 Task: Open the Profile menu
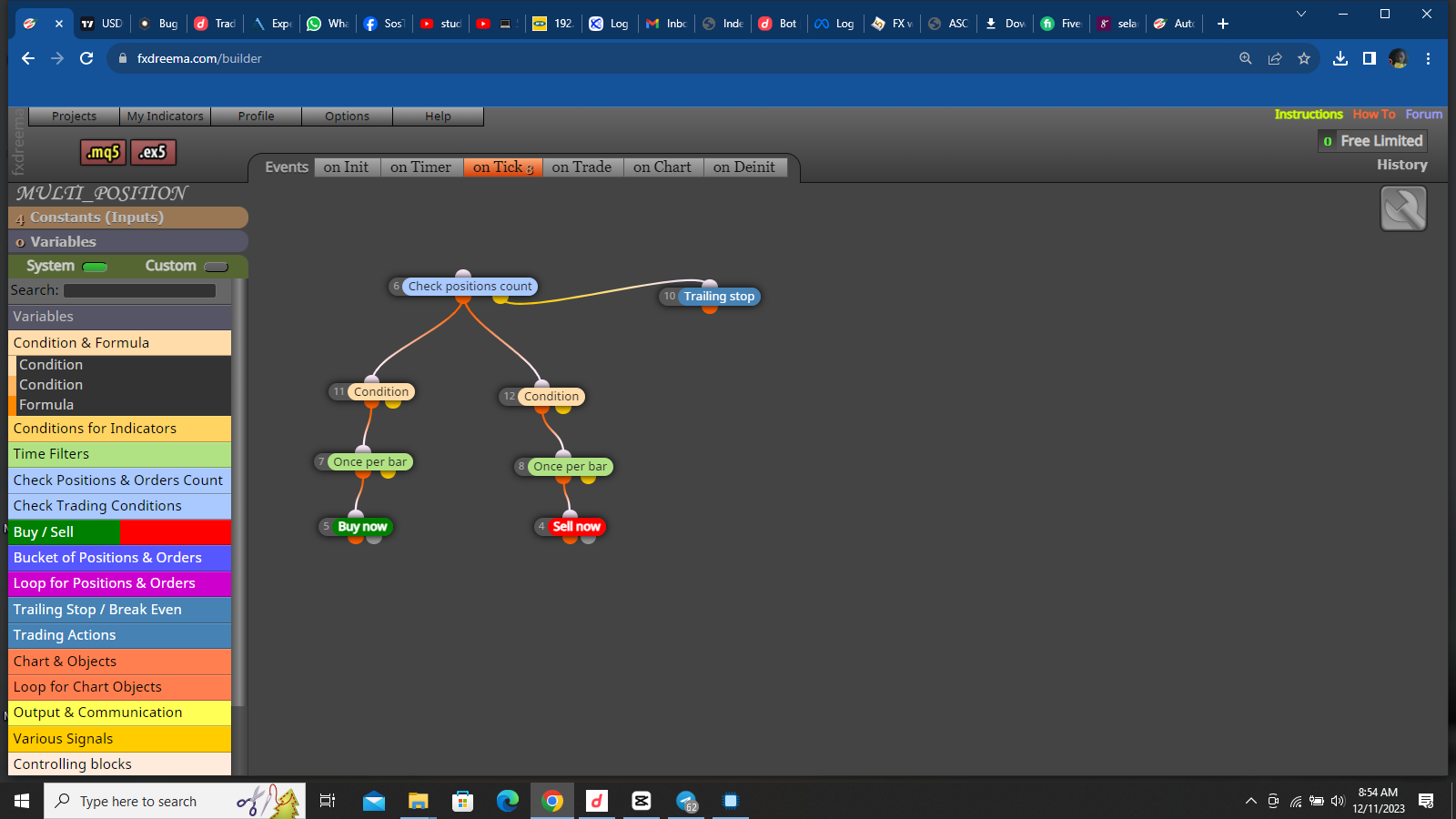pos(256,116)
